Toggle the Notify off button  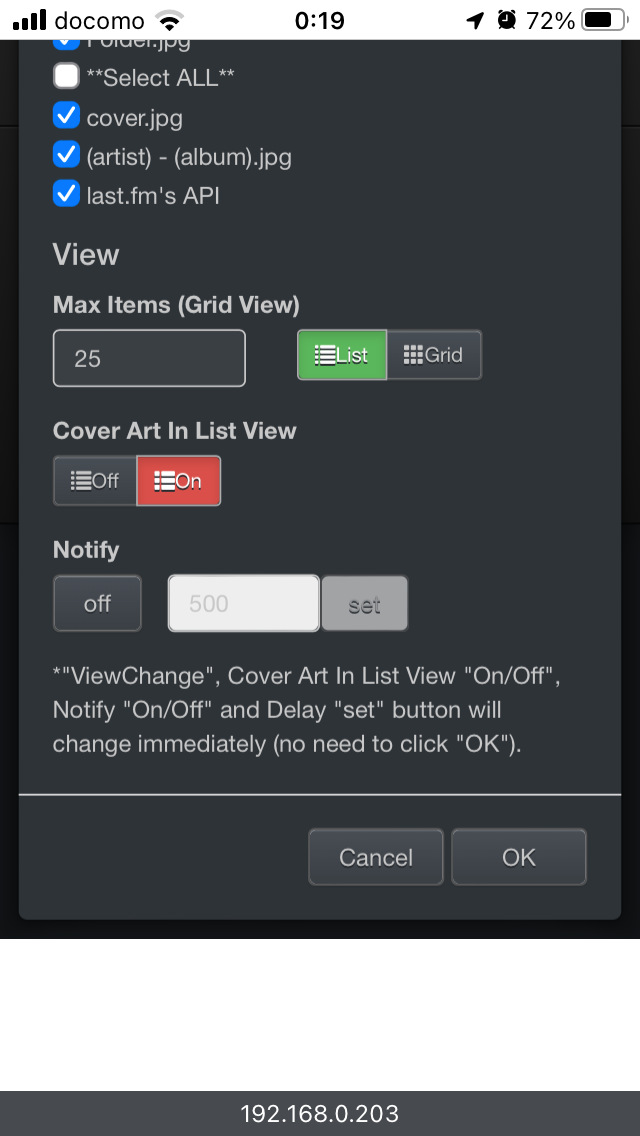[x=97, y=604]
